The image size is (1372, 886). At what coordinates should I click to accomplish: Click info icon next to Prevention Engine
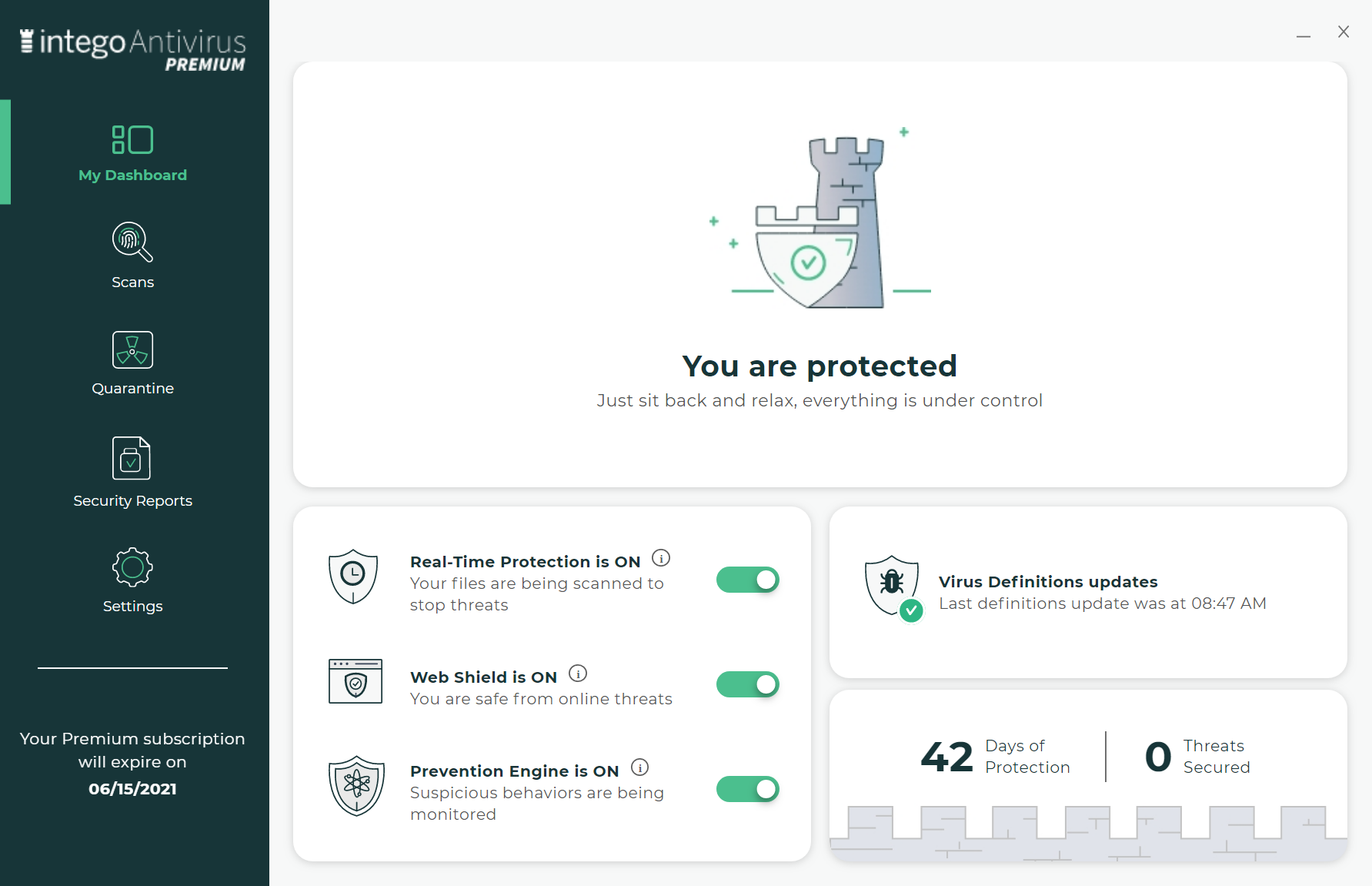point(639,767)
